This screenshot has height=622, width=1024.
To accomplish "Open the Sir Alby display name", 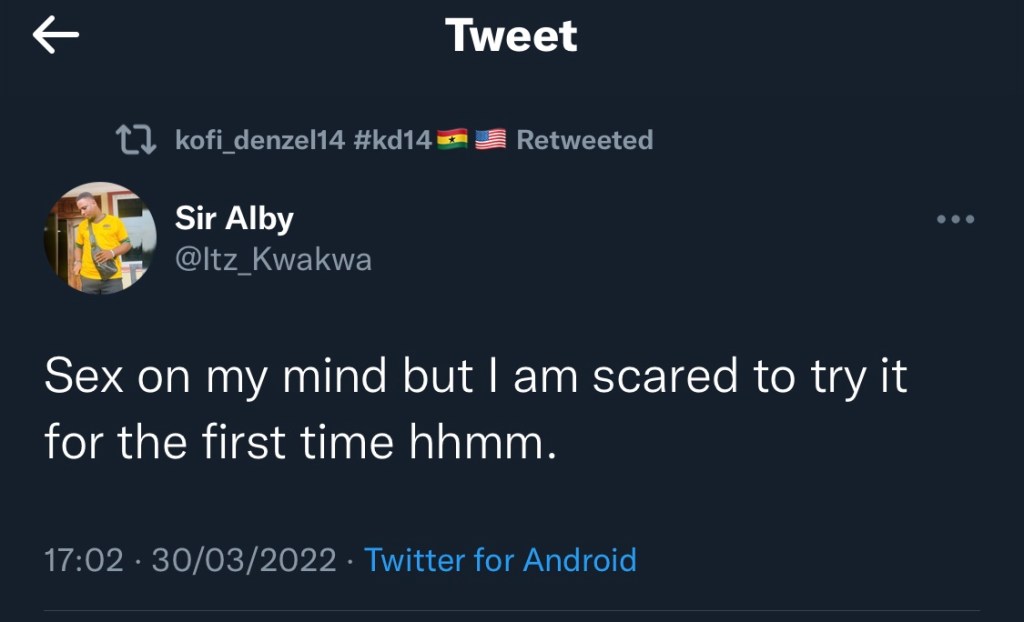I will tap(234, 218).
